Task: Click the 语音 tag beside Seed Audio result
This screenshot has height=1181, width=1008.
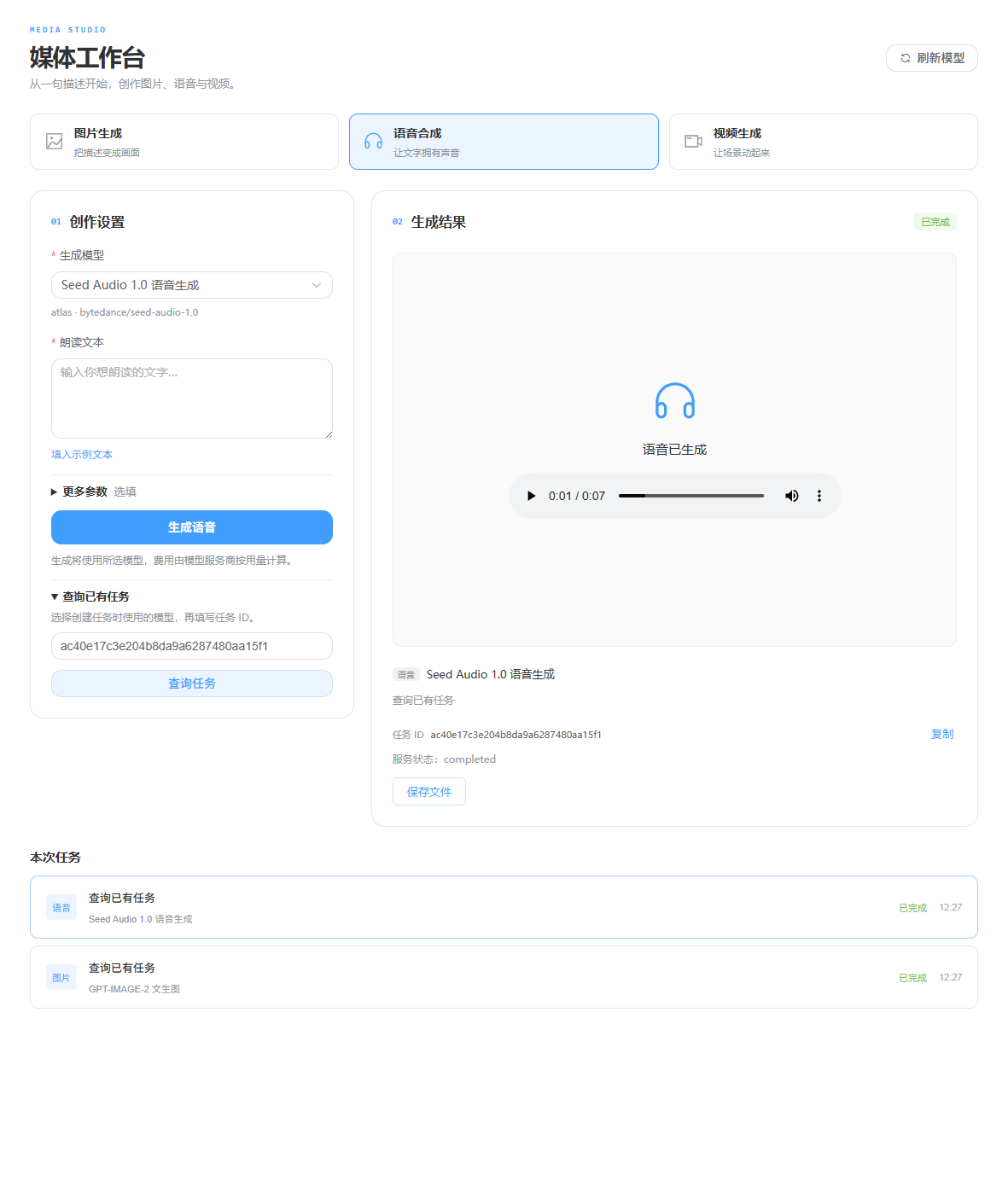Action: tap(406, 674)
